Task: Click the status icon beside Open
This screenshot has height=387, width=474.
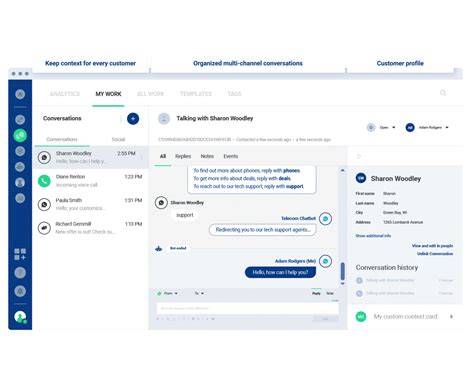Action: (371, 127)
